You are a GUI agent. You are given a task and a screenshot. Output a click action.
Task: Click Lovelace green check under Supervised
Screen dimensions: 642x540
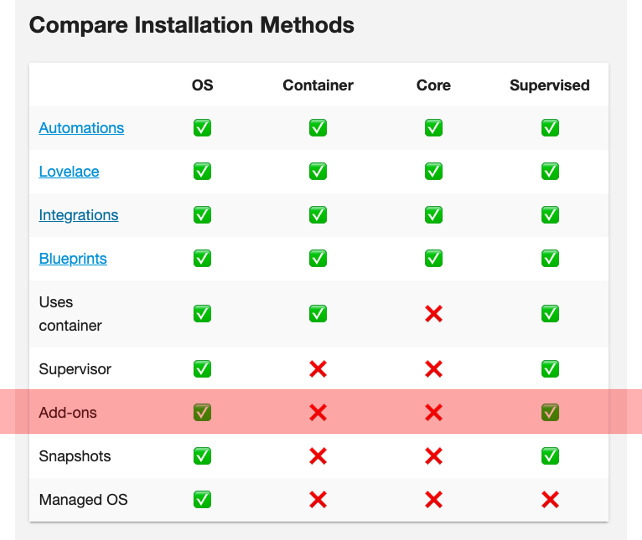point(550,171)
